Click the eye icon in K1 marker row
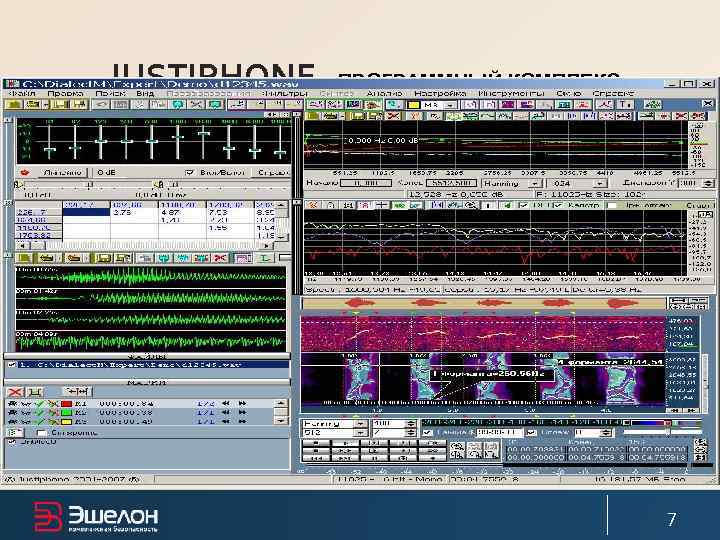This screenshot has height=540, width=720. coord(13,404)
